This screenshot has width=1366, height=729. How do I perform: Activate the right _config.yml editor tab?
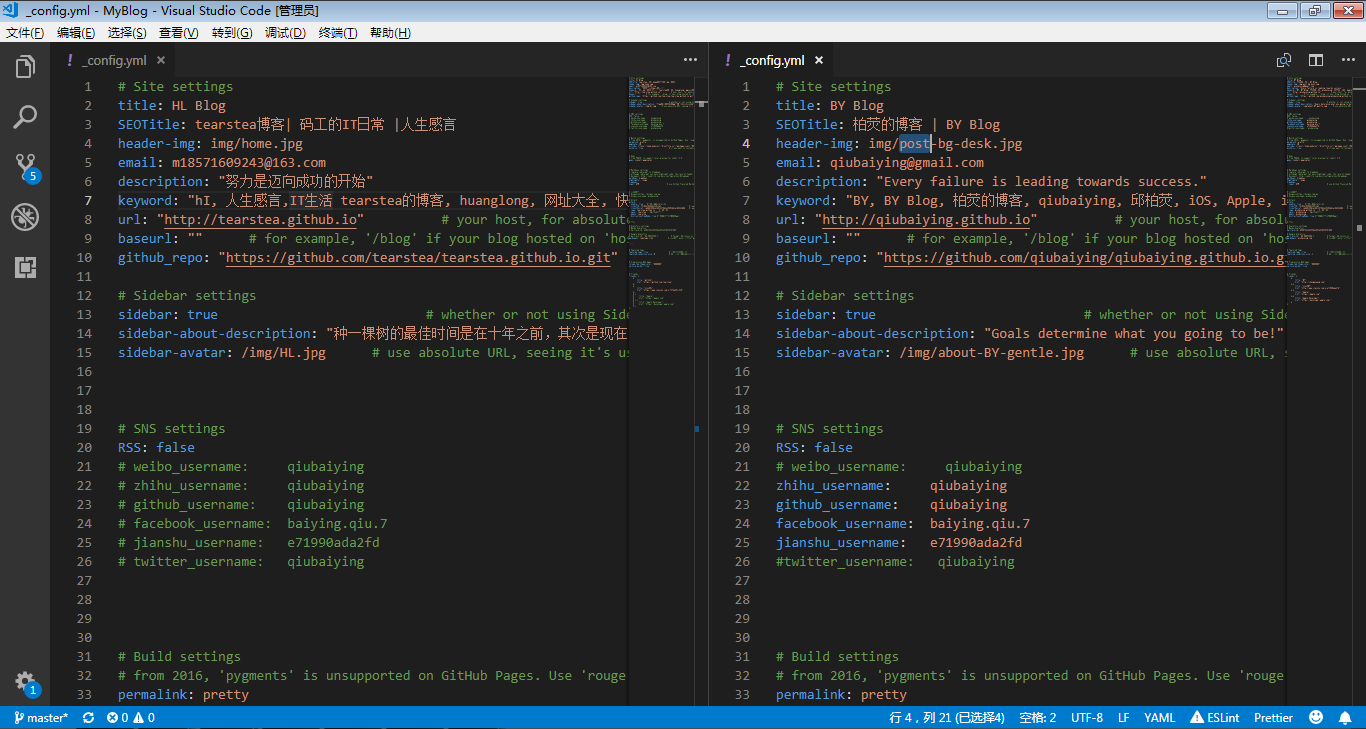click(772, 60)
